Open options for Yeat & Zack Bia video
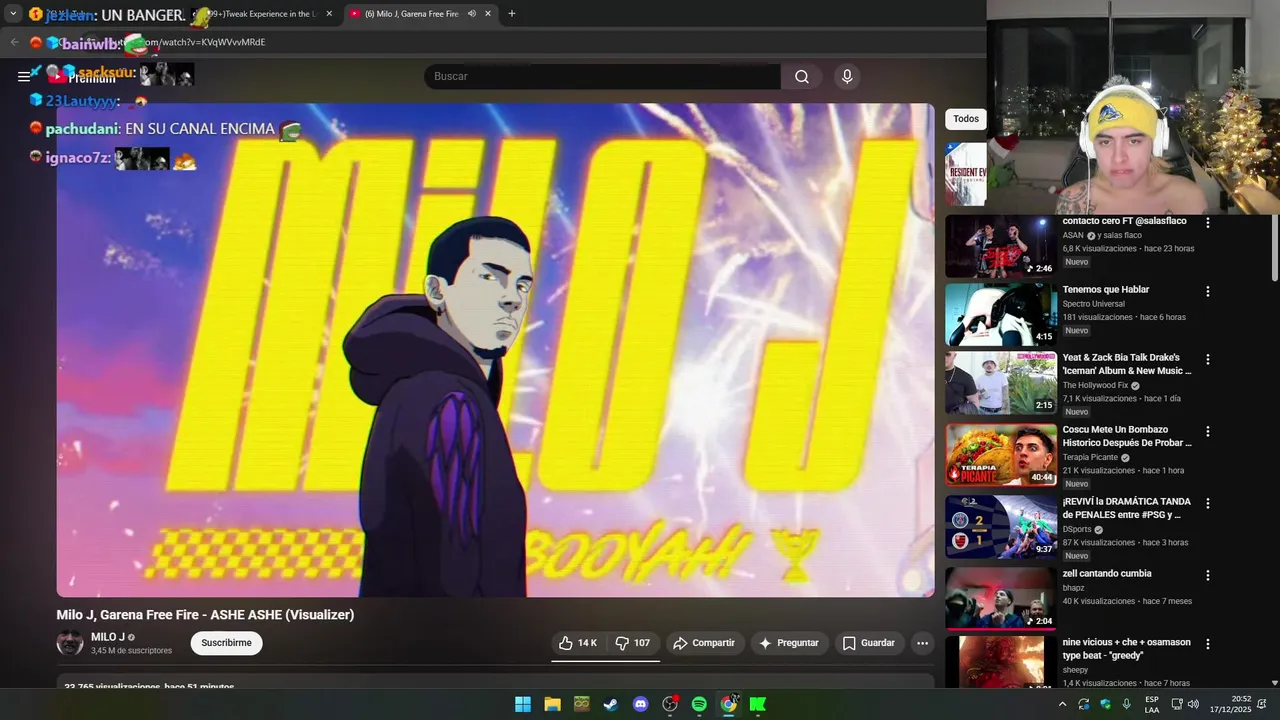Screen dimensions: 1280x720 1208,359
